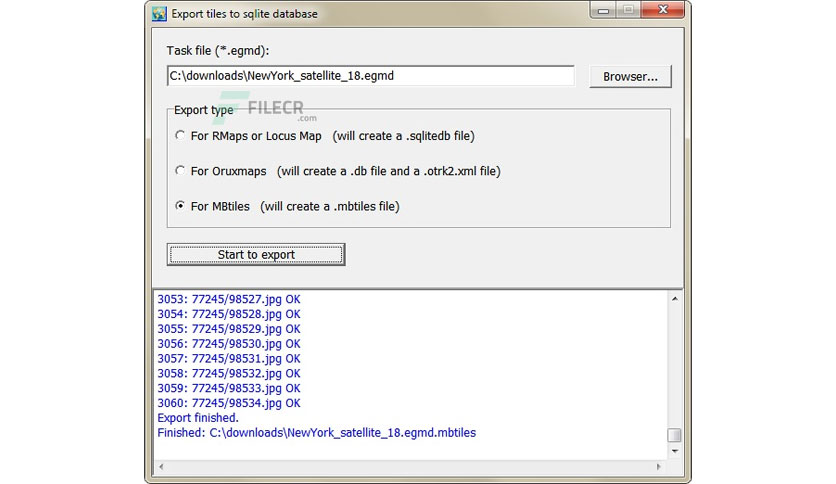Select For Oruxmaps export type
836x484 pixels.
pos(180,171)
